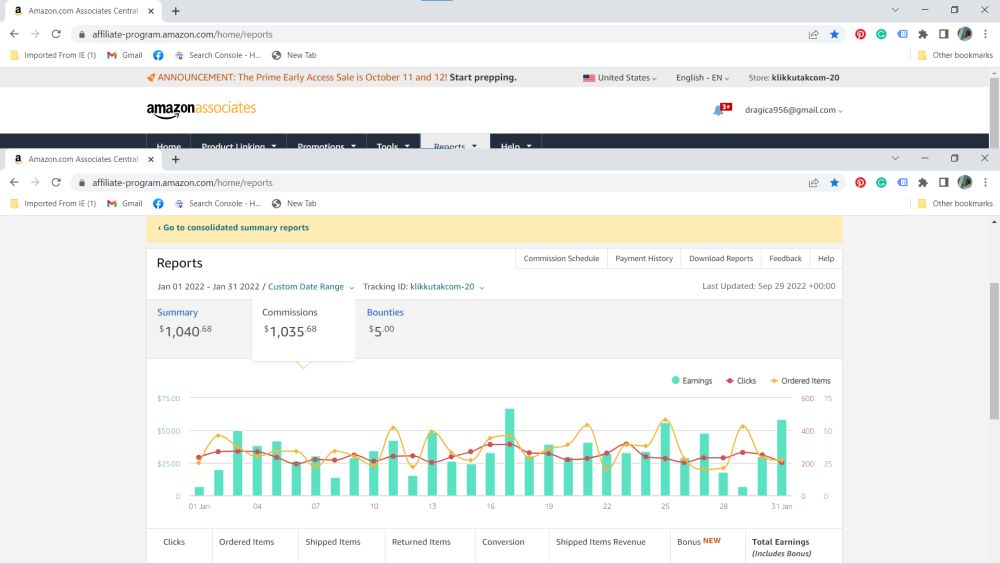This screenshot has height=563, width=1000.
Task: Open the Facebook bookmark in the lower window
Action: pos(158,203)
